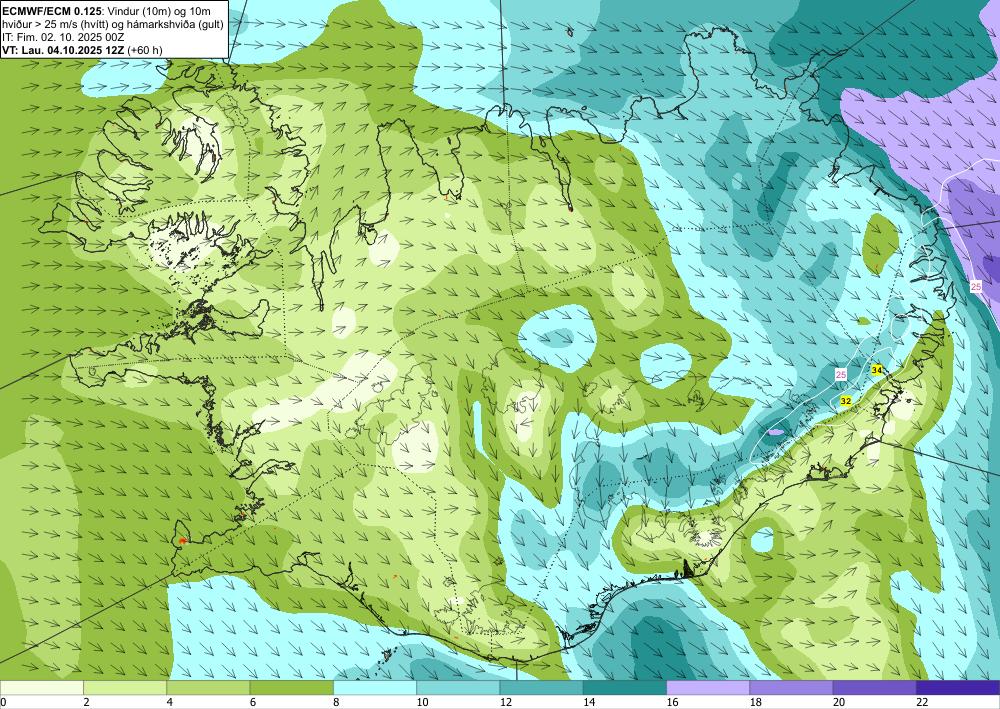Click the 2–4 m/s light green legend swatch
1000x709 pixels.
(125, 688)
